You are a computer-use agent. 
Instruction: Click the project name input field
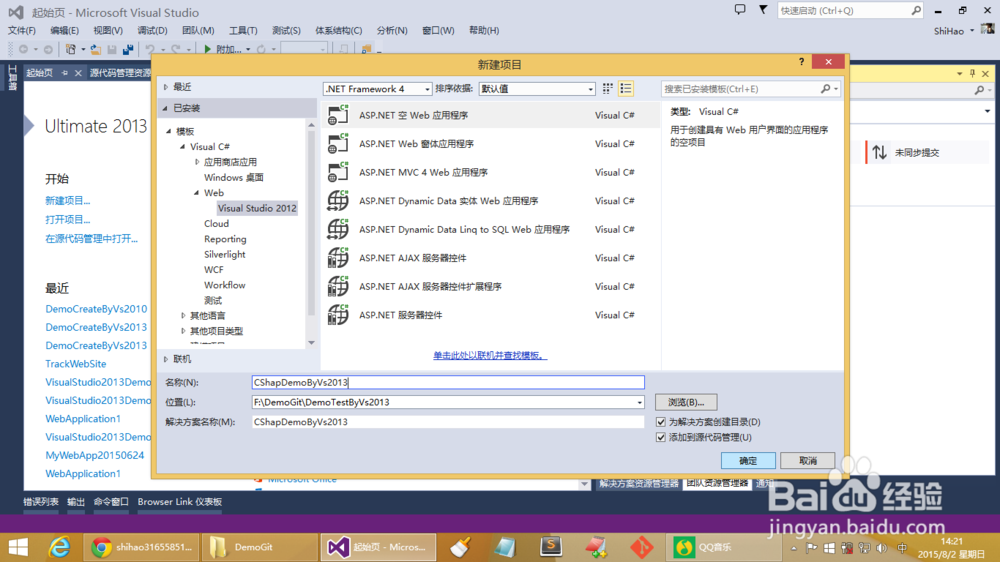[448, 382]
